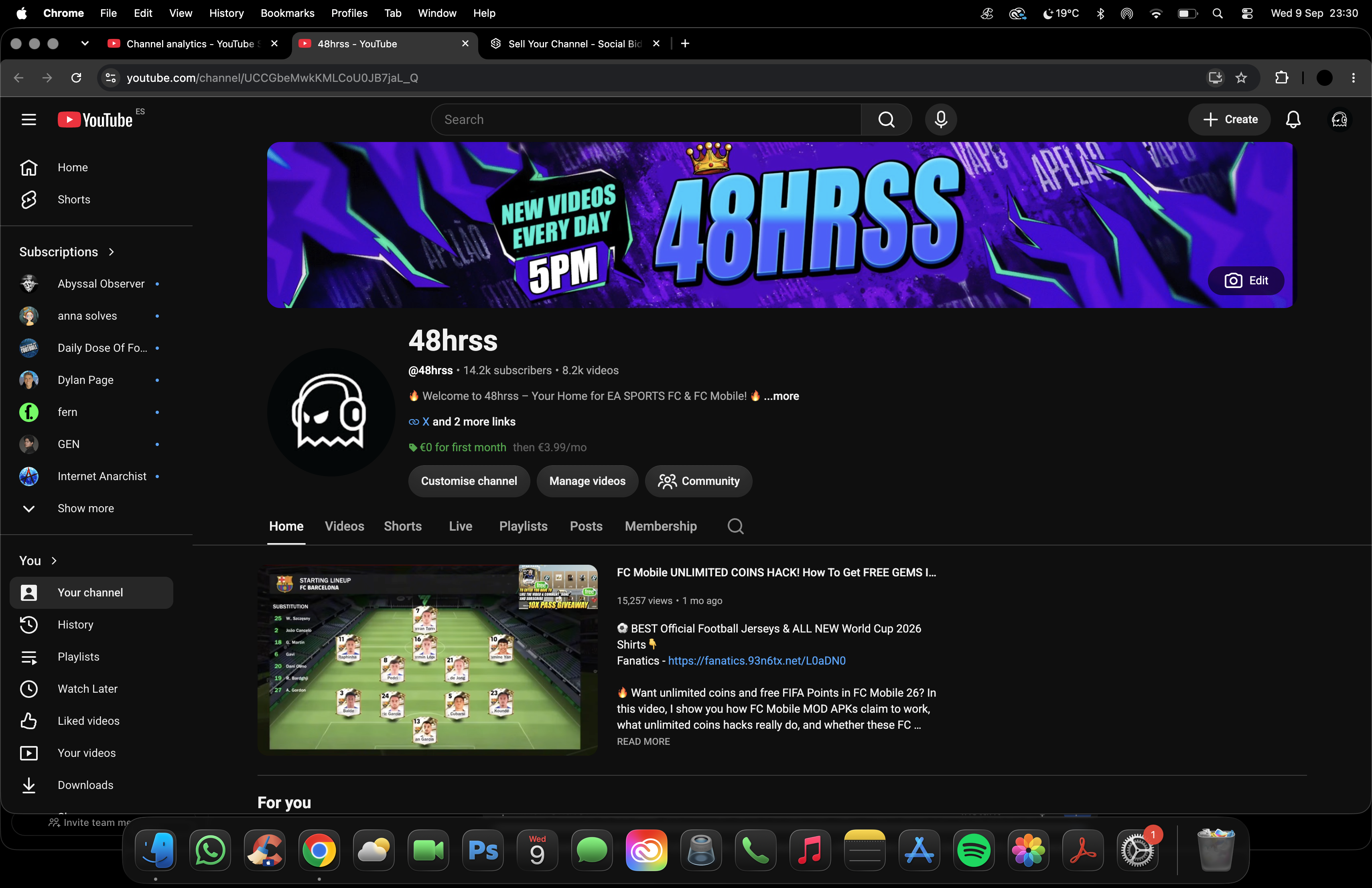
Task: Click the YouTube search field
Action: (646, 119)
